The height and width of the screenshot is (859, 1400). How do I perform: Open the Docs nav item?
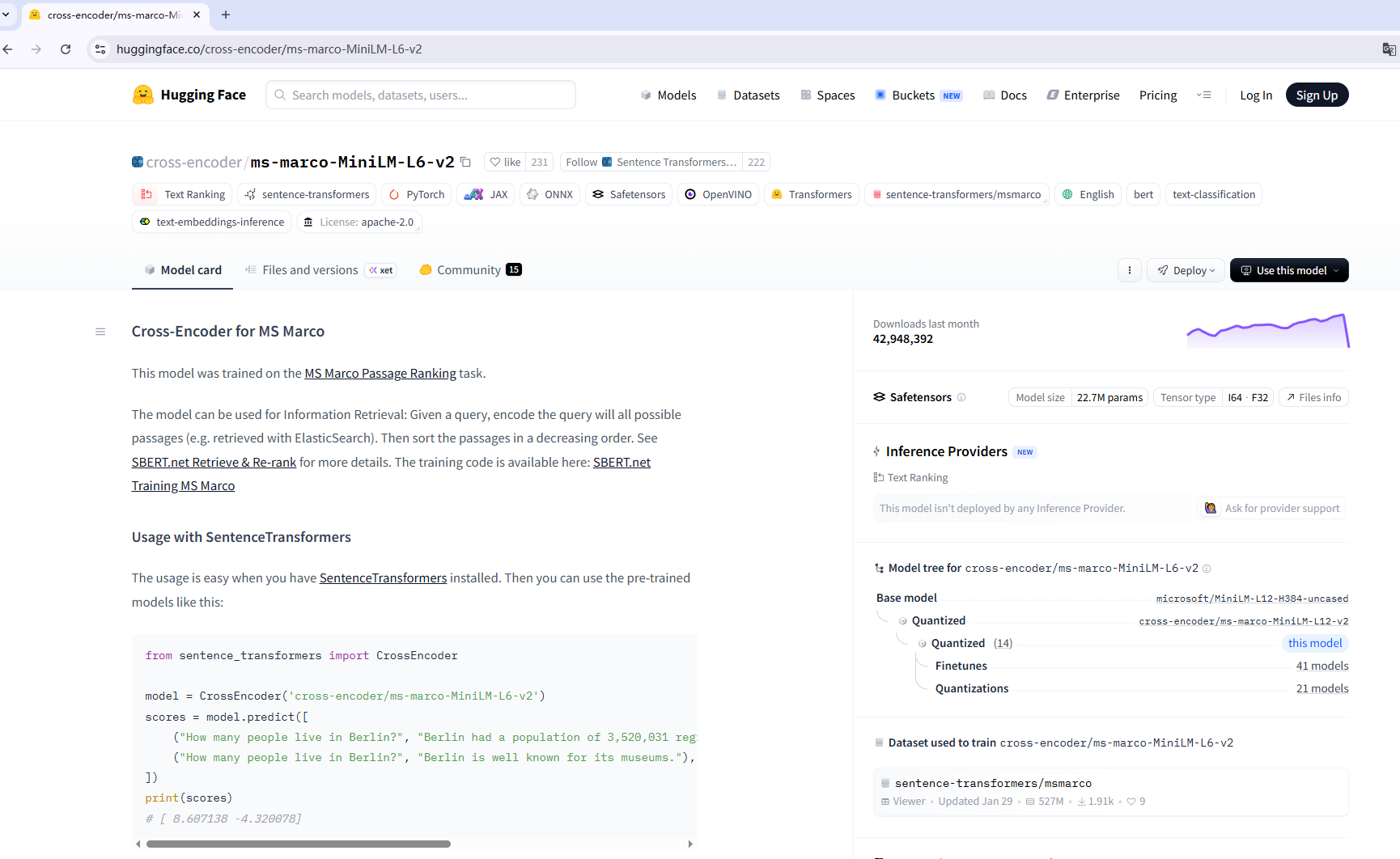coord(1005,95)
